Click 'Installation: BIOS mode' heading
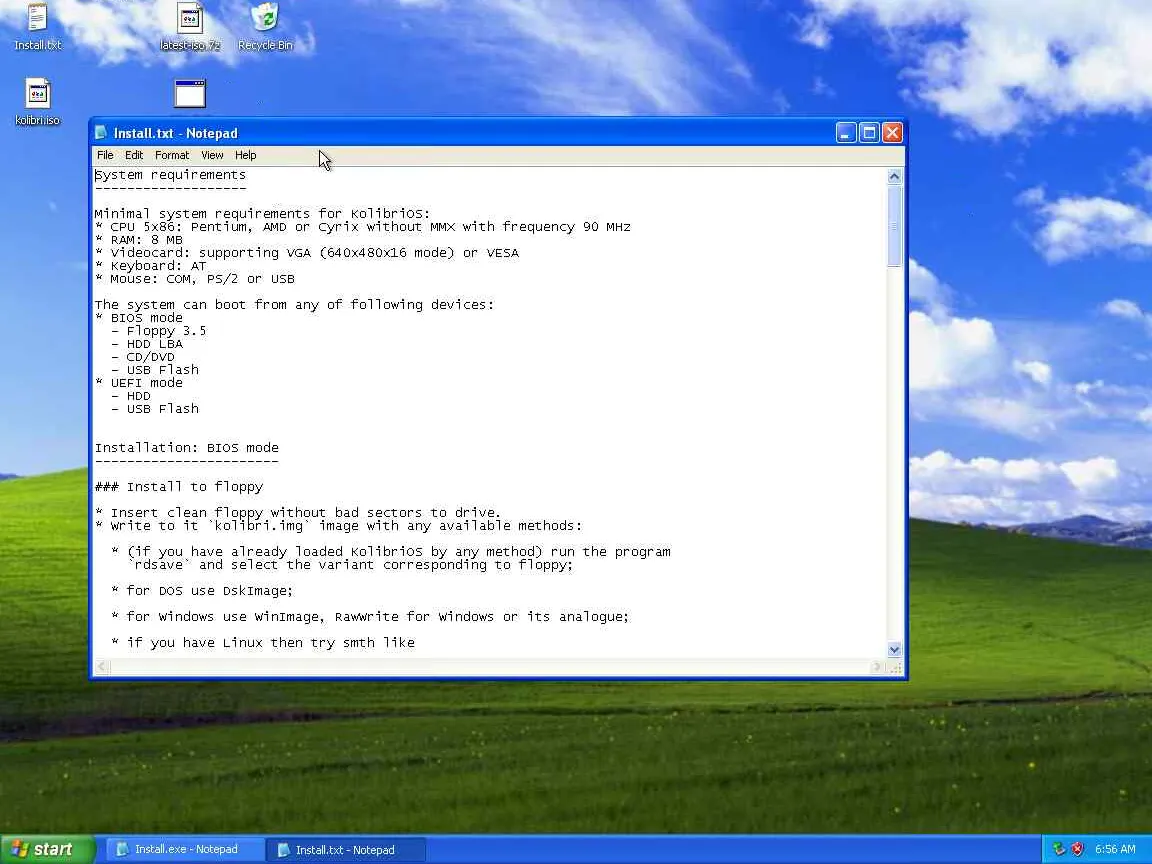 [187, 447]
